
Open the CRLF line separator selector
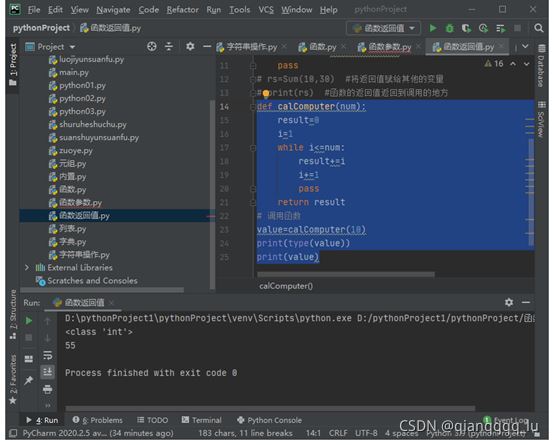point(338,433)
